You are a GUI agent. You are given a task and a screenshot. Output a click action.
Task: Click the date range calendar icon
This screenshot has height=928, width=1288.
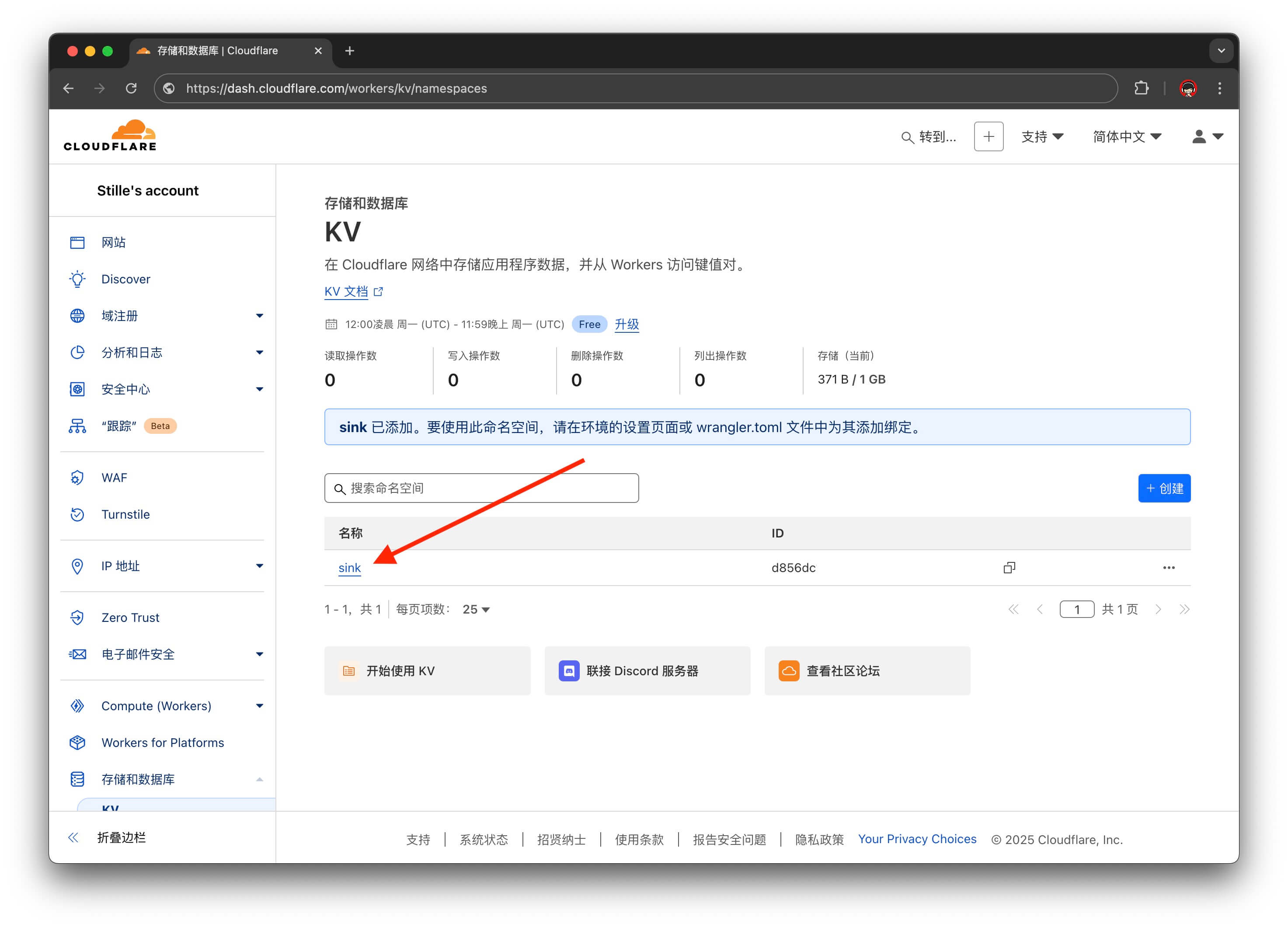[x=331, y=324]
